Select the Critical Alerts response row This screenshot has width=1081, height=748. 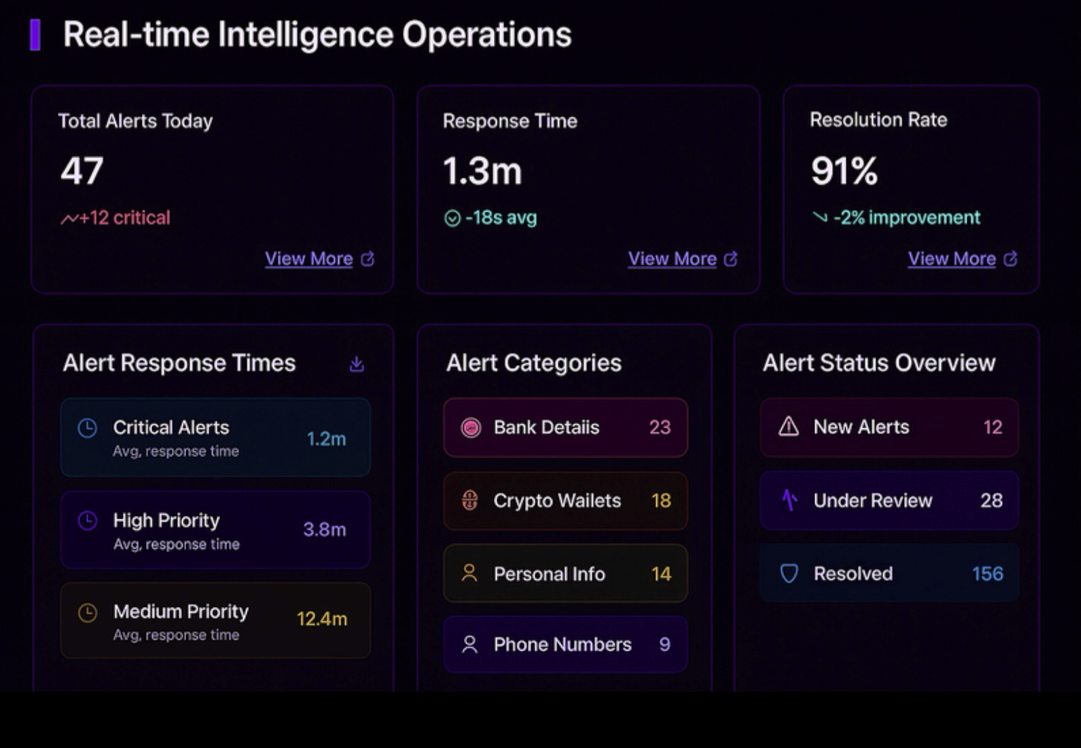click(x=215, y=437)
